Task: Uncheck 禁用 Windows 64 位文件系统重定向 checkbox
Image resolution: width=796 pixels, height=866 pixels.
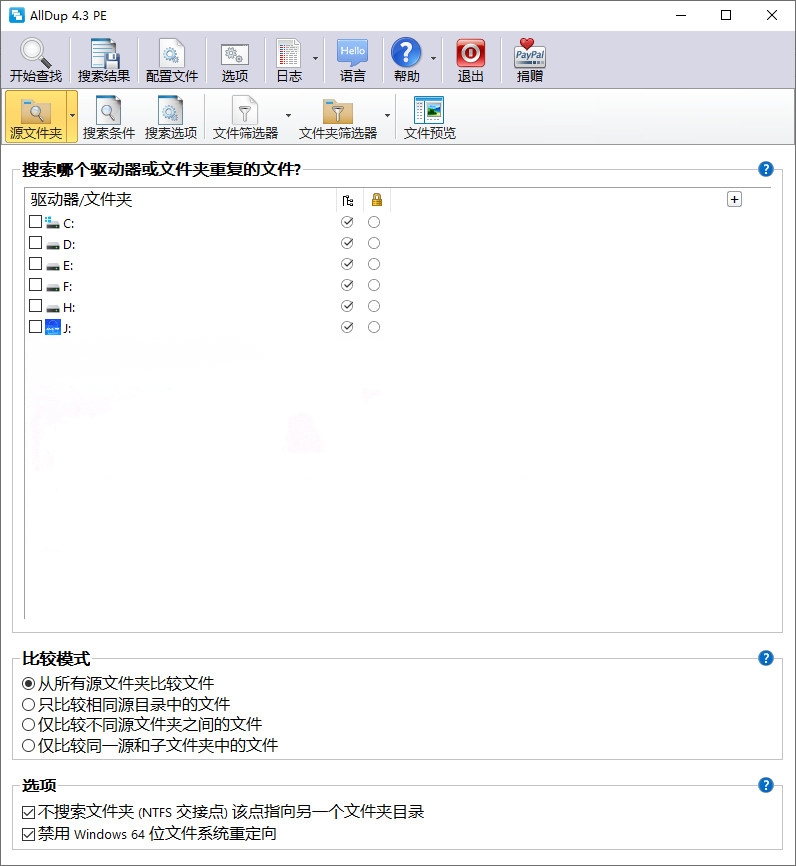Action: pos(29,834)
